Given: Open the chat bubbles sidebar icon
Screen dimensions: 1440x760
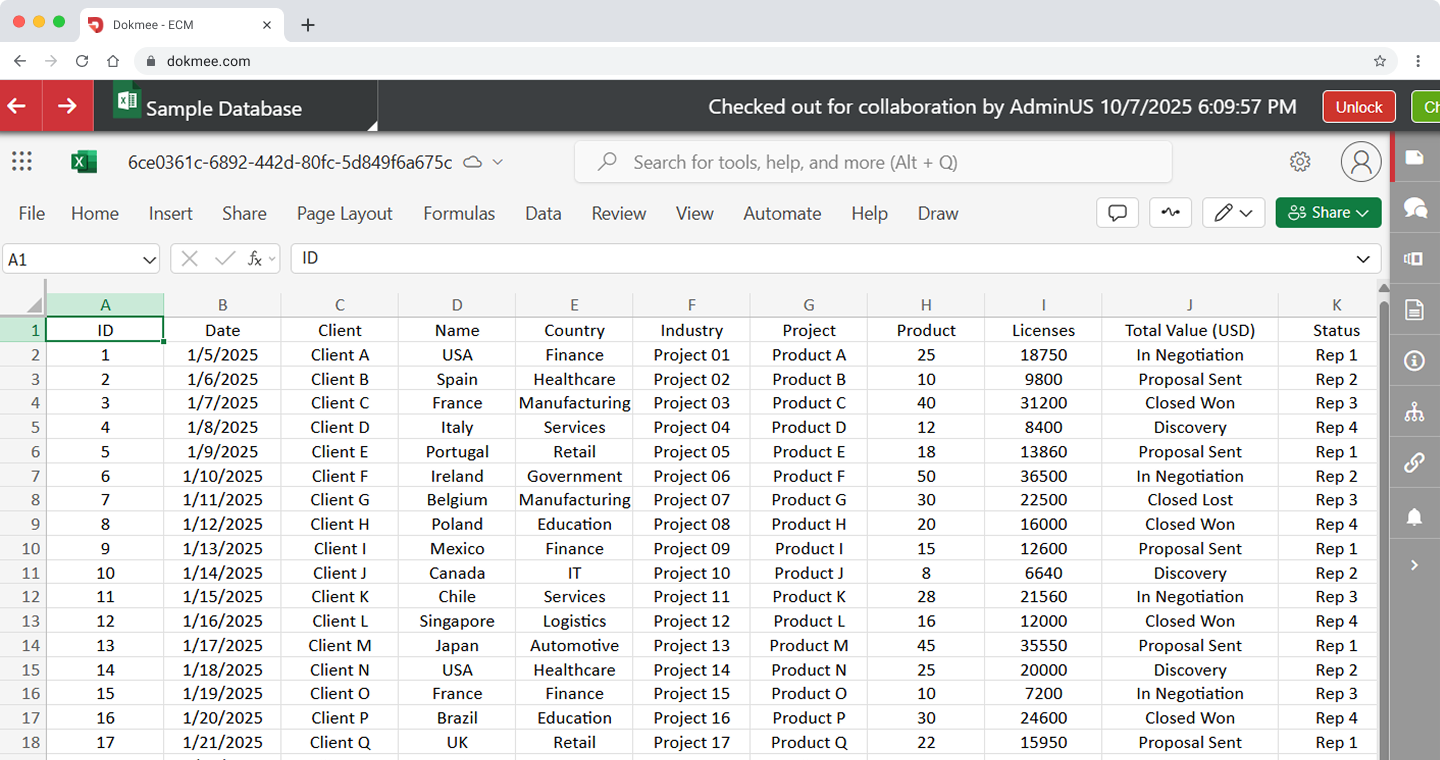Looking at the screenshot, I should 1414,208.
